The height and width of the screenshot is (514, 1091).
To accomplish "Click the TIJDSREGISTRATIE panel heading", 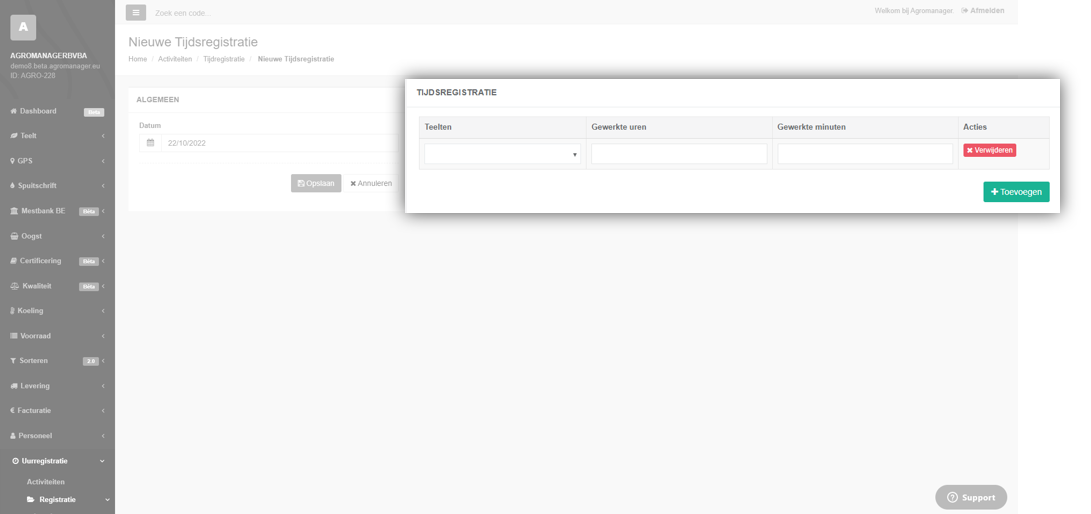I will (456, 93).
